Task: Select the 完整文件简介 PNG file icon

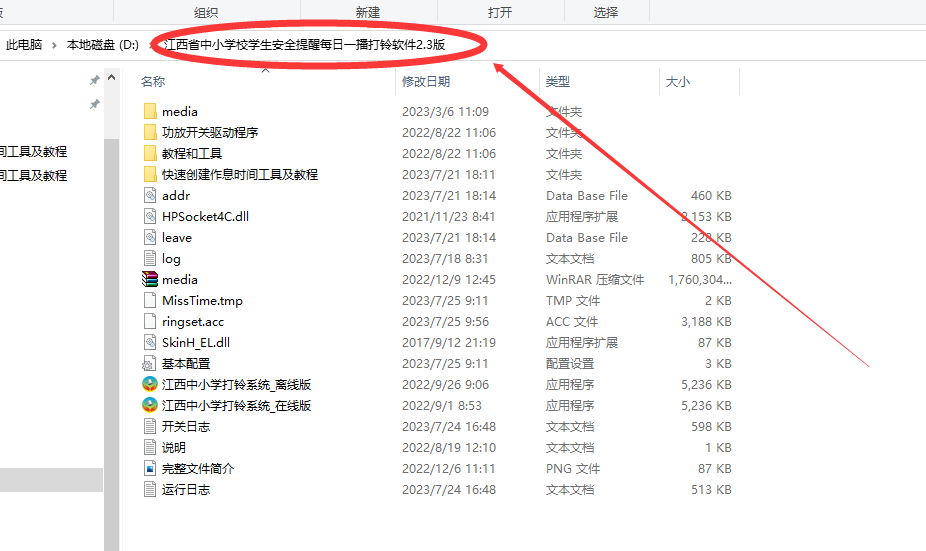Action: click(150, 468)
